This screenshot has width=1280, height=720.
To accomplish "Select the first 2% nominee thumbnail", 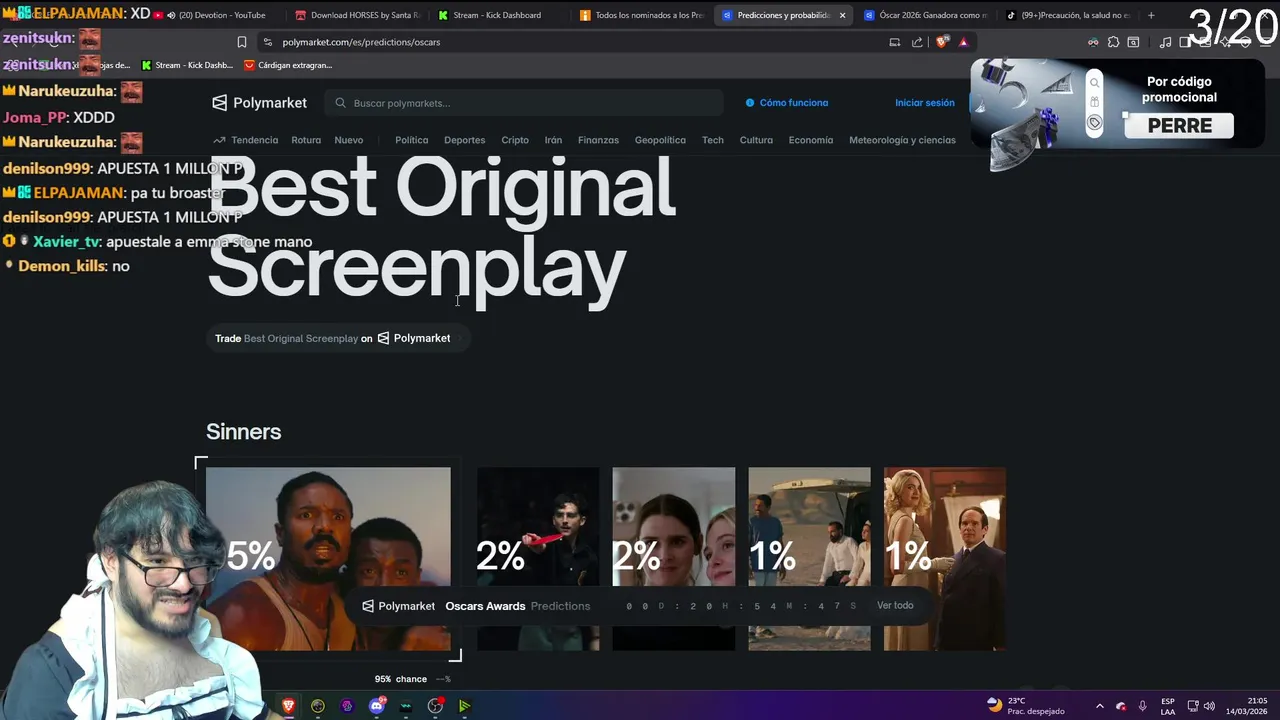I will 538,559.
